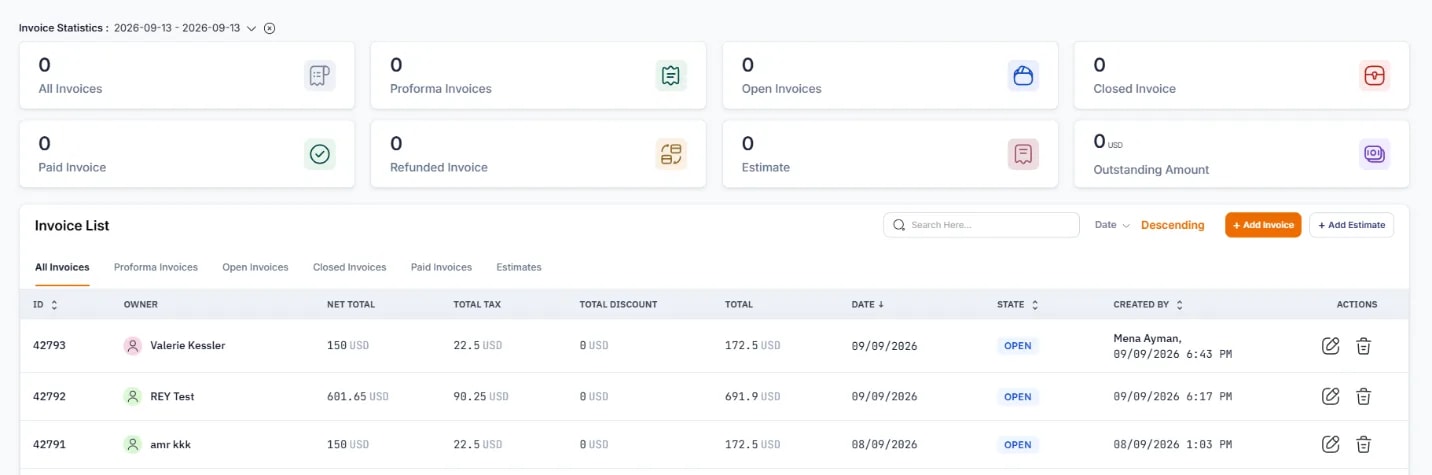Viewport: 1432px width, 475px height.
Task: Click the Owner column header
Action: click(141, 304)
